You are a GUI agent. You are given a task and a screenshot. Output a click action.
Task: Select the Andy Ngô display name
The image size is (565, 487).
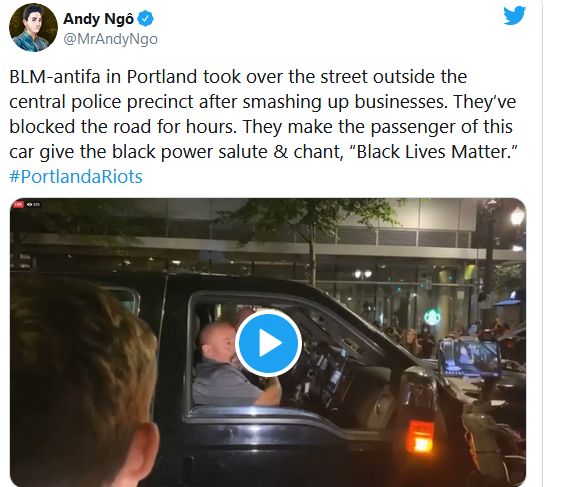[98, 19]
